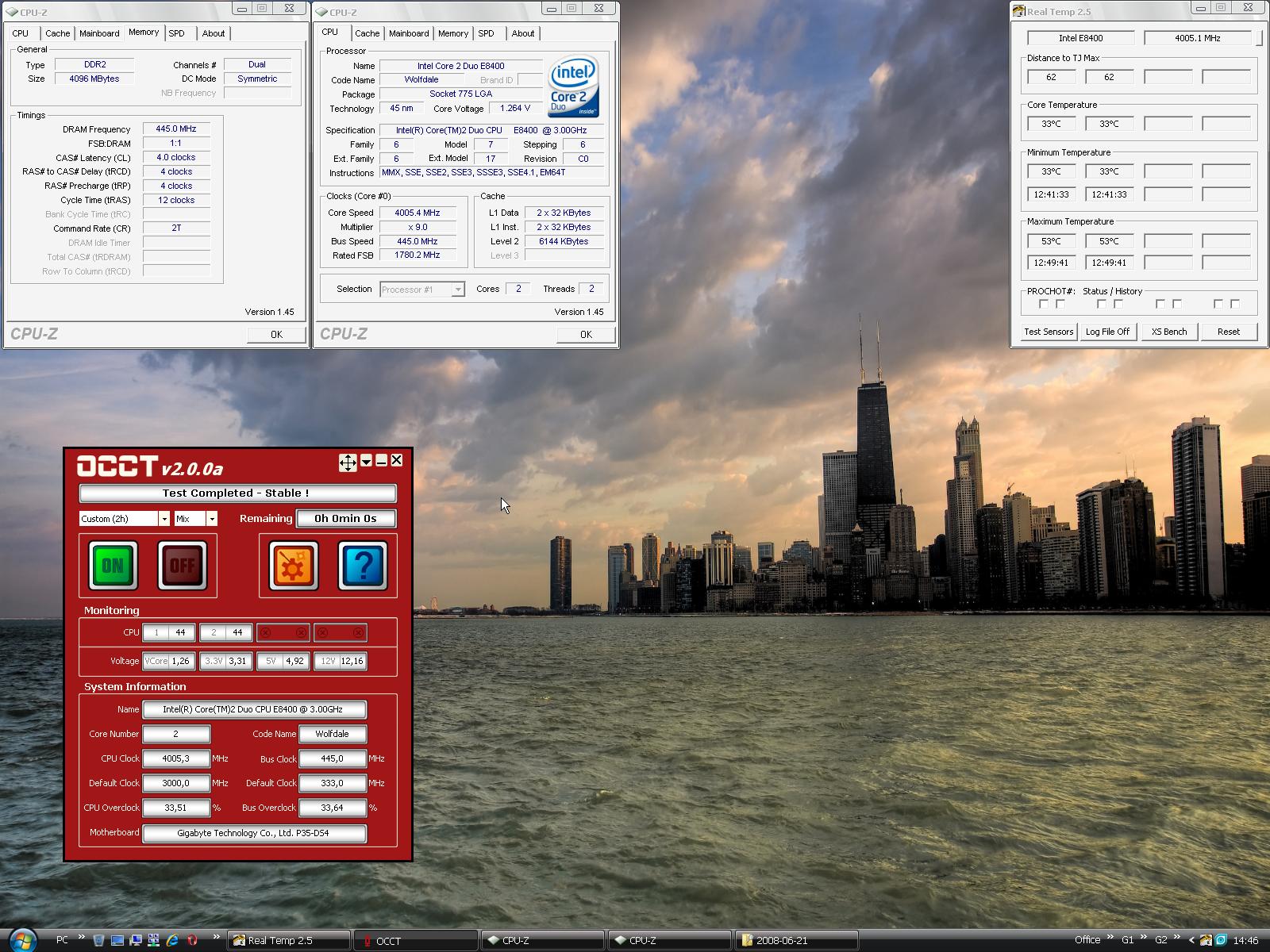Click OK in left CPU-Z Memory window
Screen dimensions: 1270x952
[x=276, y=335]
